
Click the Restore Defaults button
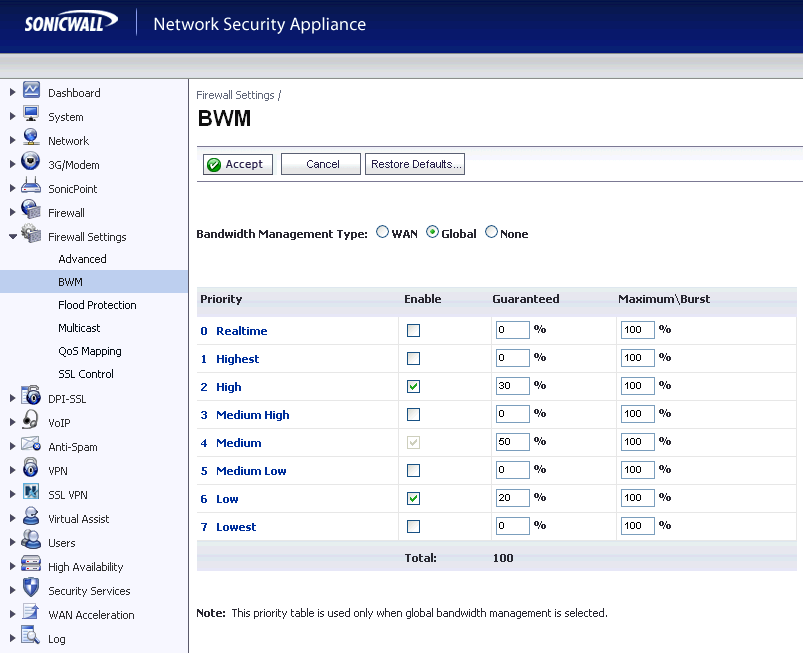pos(415,164)
